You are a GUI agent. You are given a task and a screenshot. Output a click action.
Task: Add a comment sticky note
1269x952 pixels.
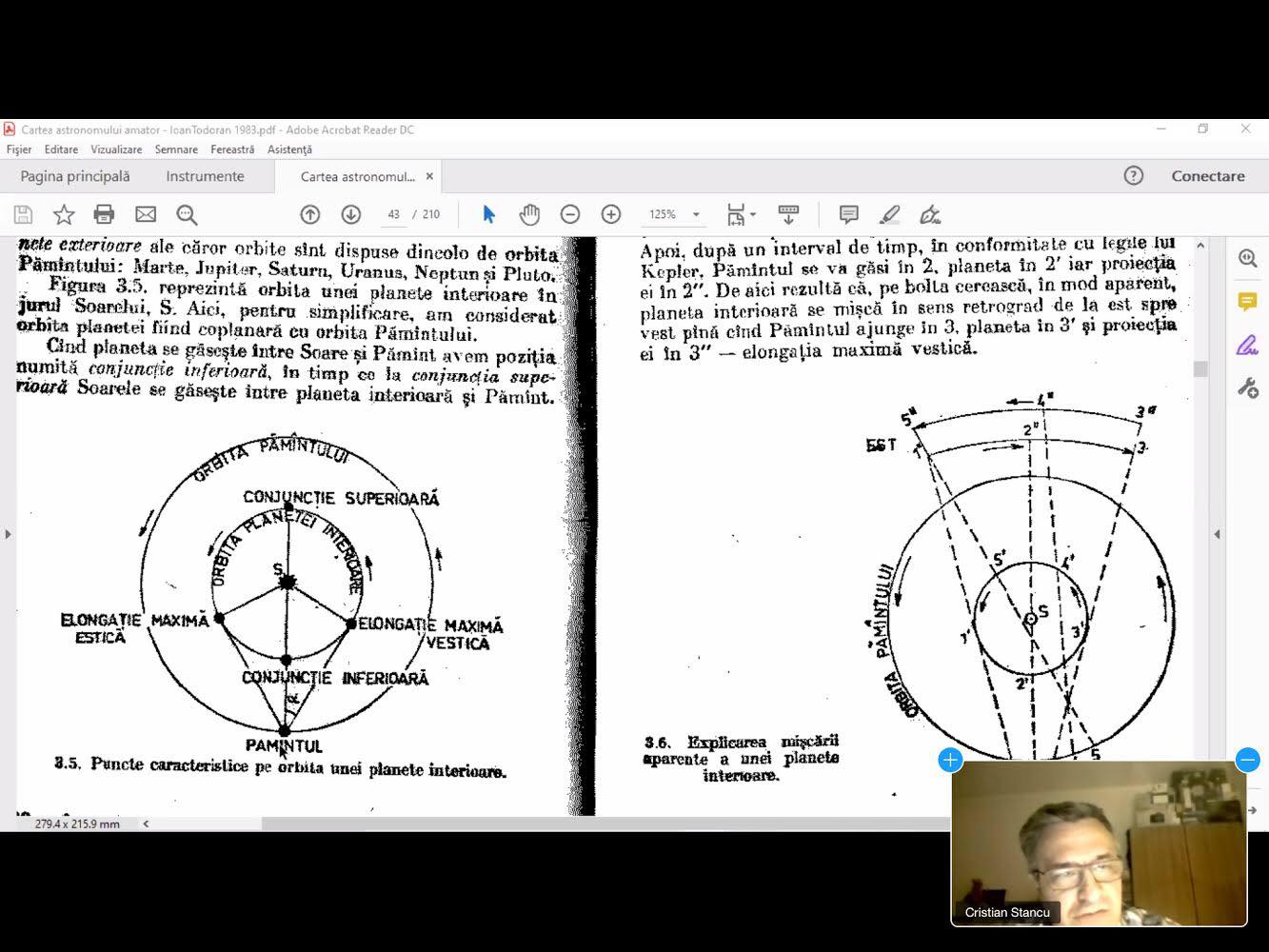click(849, 214)
